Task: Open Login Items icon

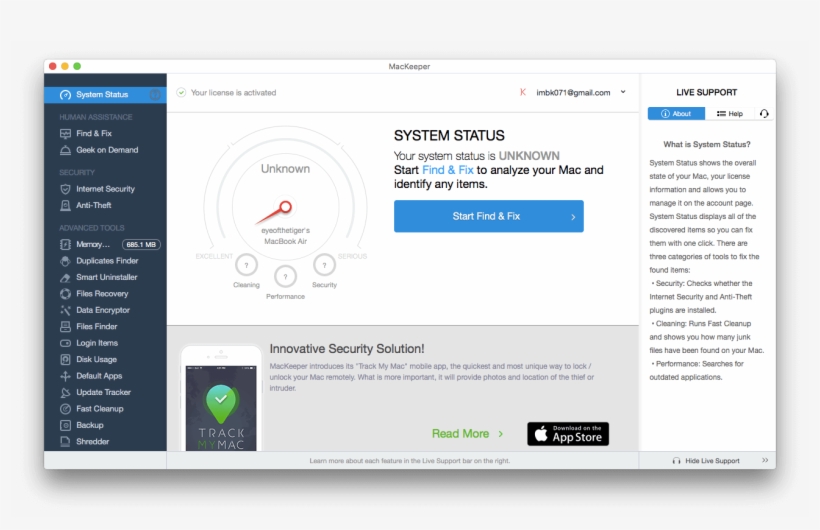Action: pos(65,343)
